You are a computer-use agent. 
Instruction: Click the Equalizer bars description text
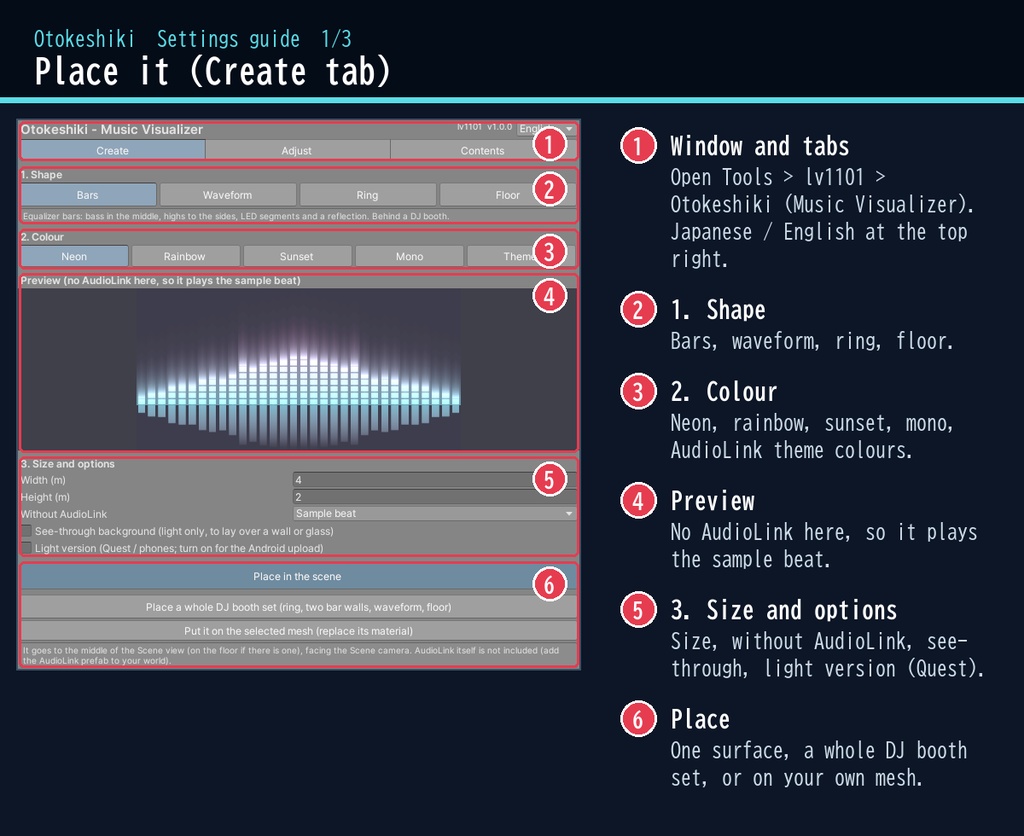[x=236, y=216]
